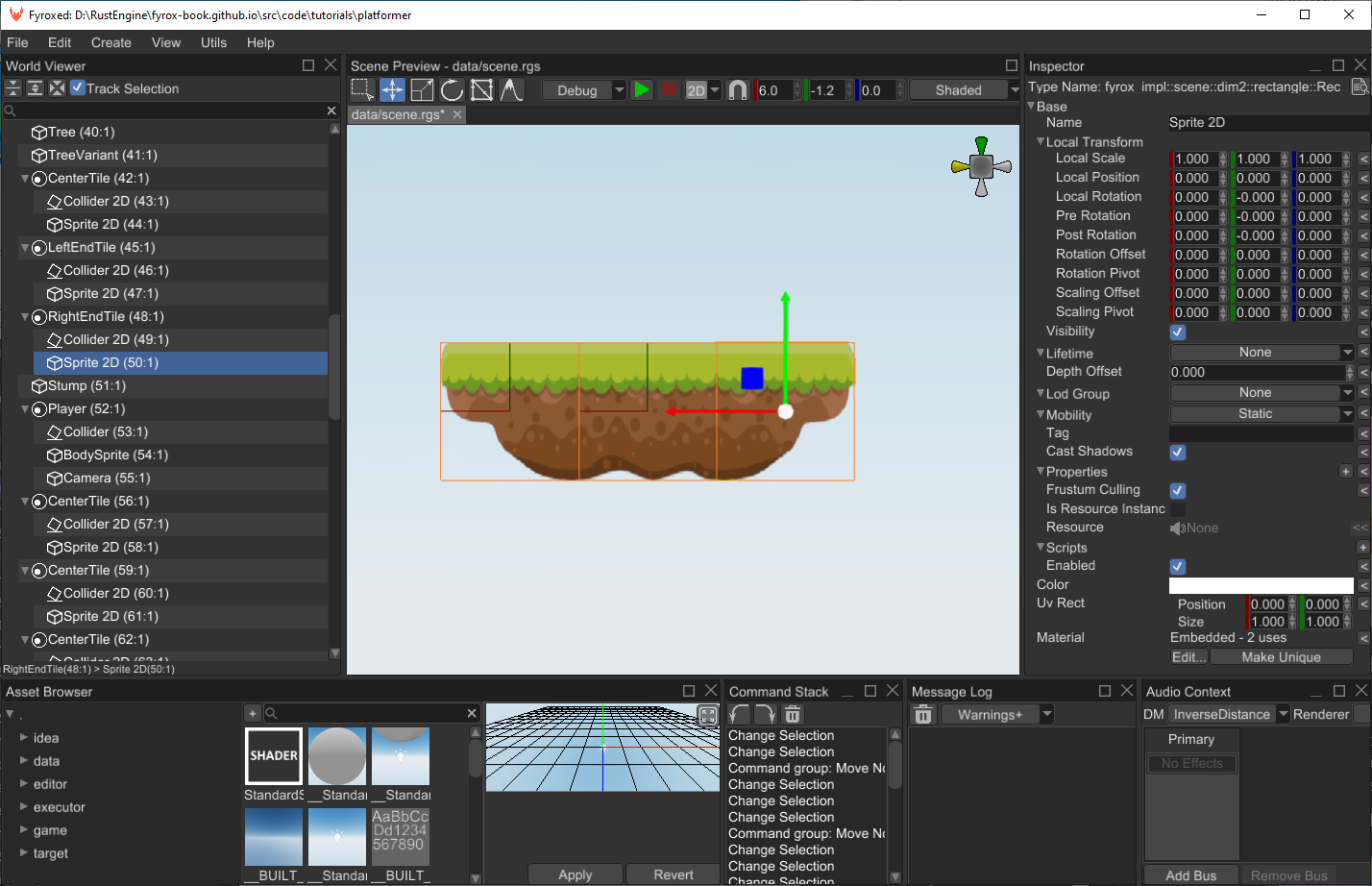Click the material Edit... button
The width and height of the screenshot is (1372, 886).
coord(1189,657)
